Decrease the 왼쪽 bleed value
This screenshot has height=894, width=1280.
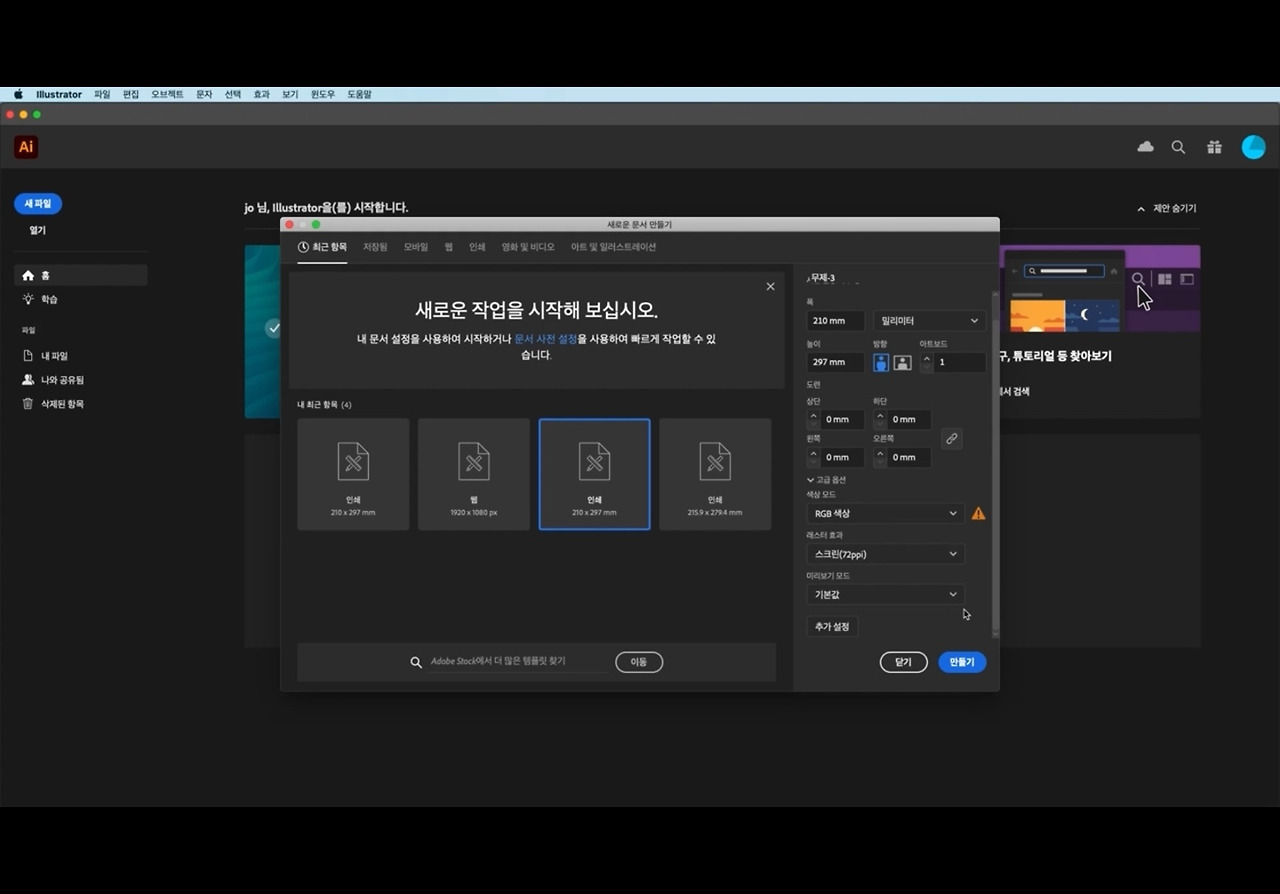pos(813,462)
